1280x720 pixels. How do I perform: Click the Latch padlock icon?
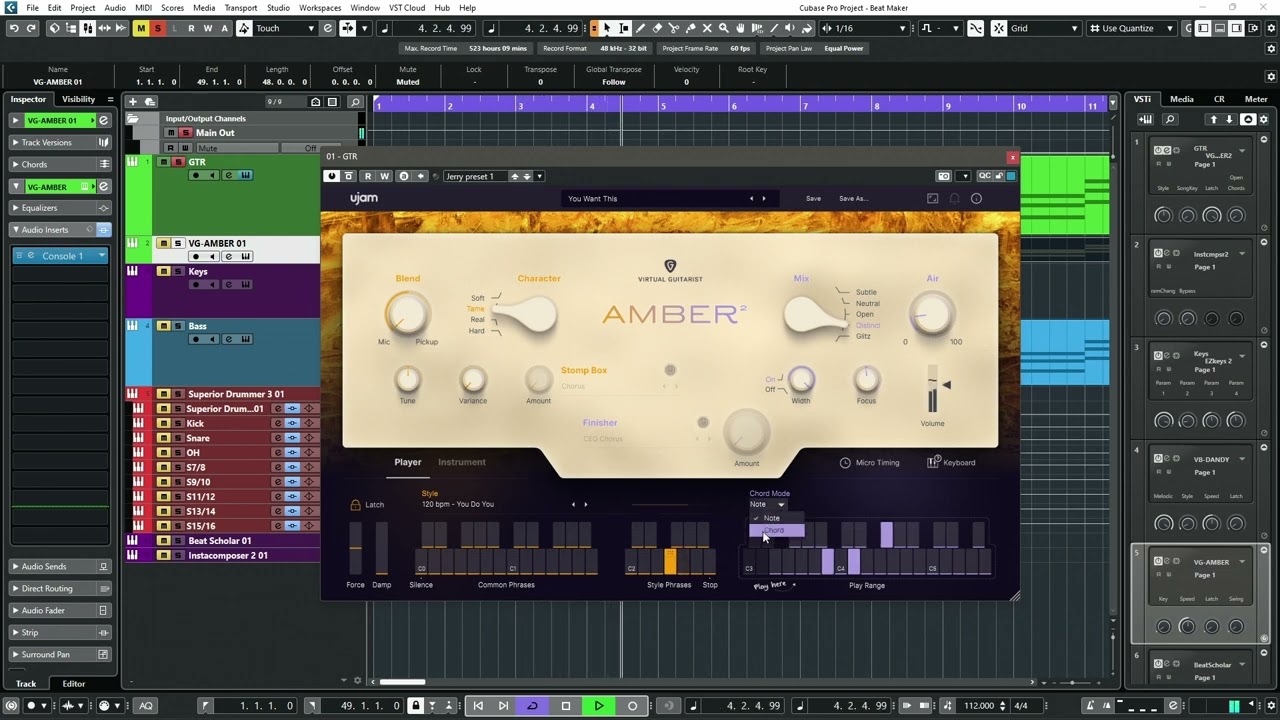[x=355, y=504]
